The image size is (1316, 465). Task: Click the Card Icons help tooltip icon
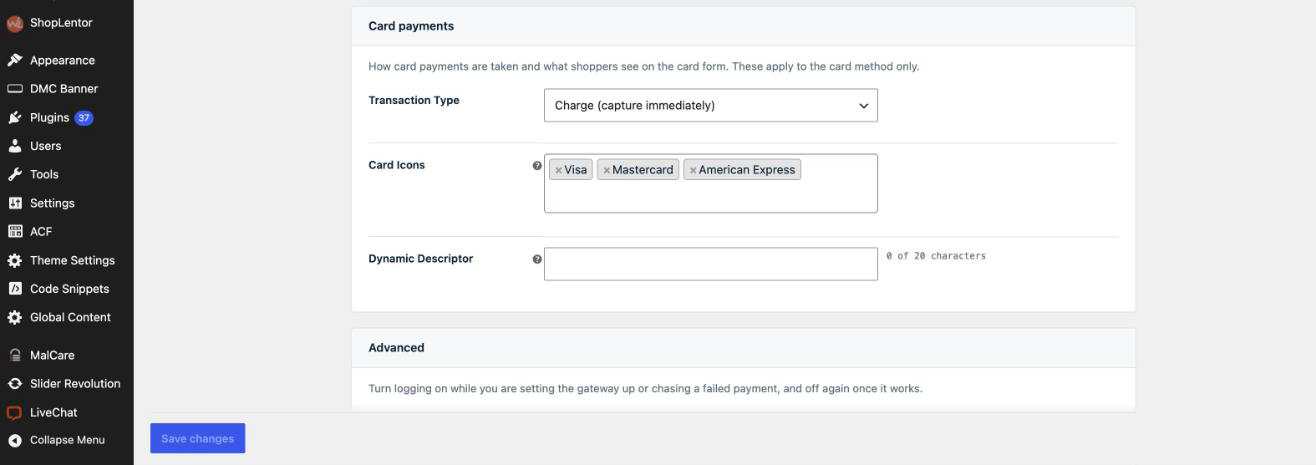(537, 166)
